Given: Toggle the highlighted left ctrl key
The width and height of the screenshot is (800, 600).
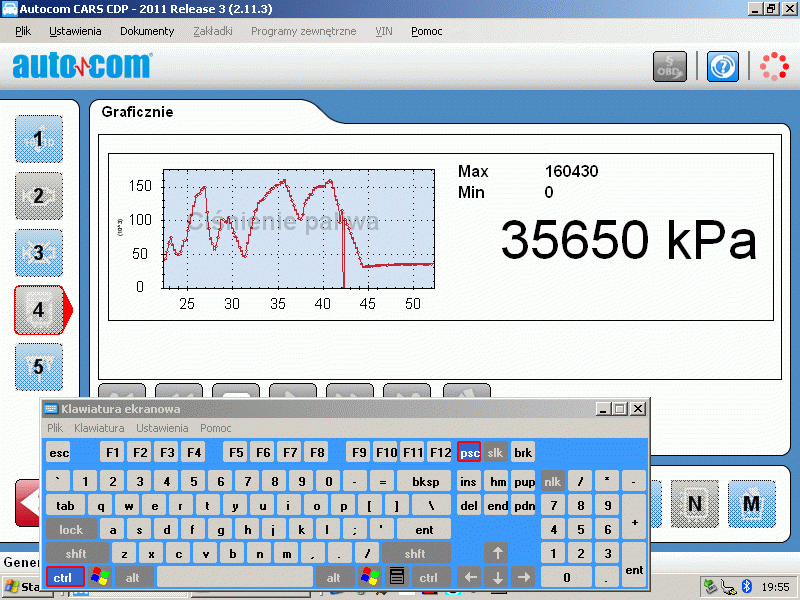Looking at the screenshot, I should [65, 577].
